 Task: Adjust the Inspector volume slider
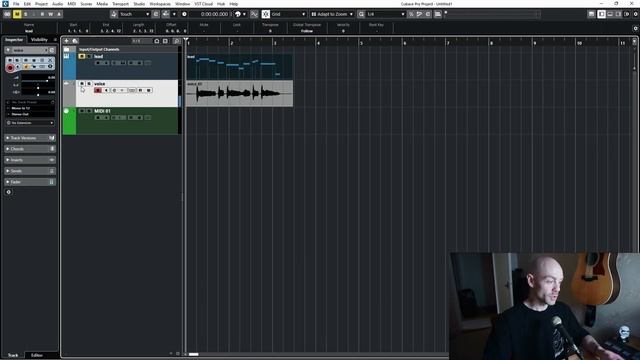[x=38, y=81]
